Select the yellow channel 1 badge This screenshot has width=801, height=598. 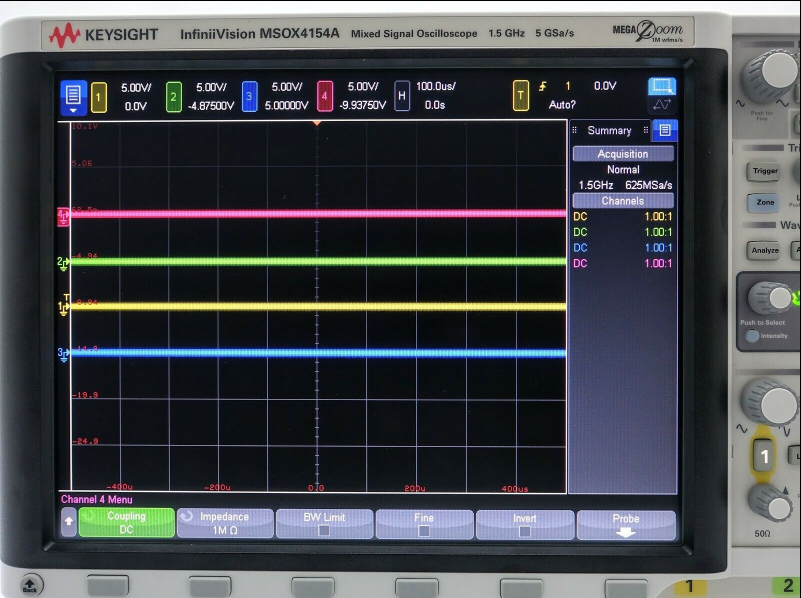99,97
